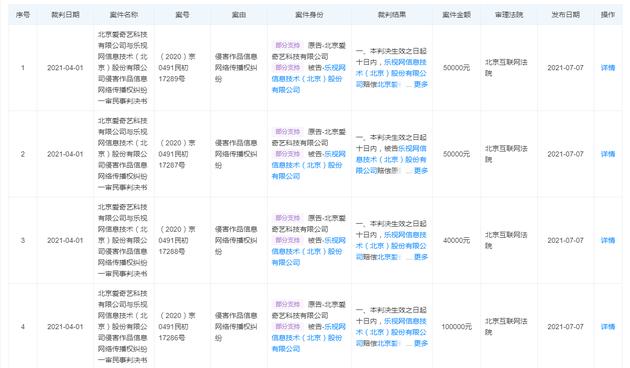Click the 审理法院 column header
630x368 pixels.
point(509,14)
